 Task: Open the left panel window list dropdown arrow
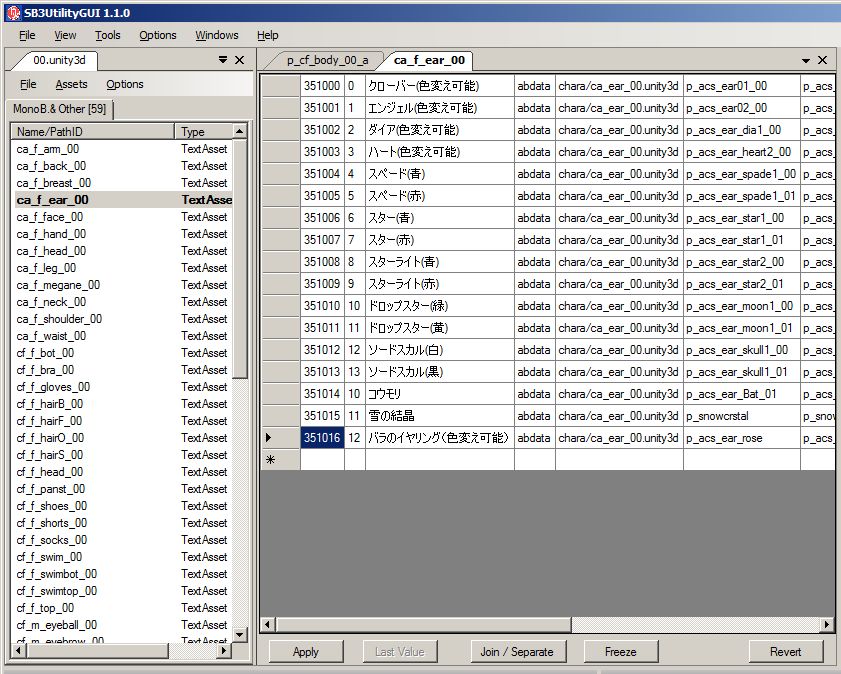[223, 60]
